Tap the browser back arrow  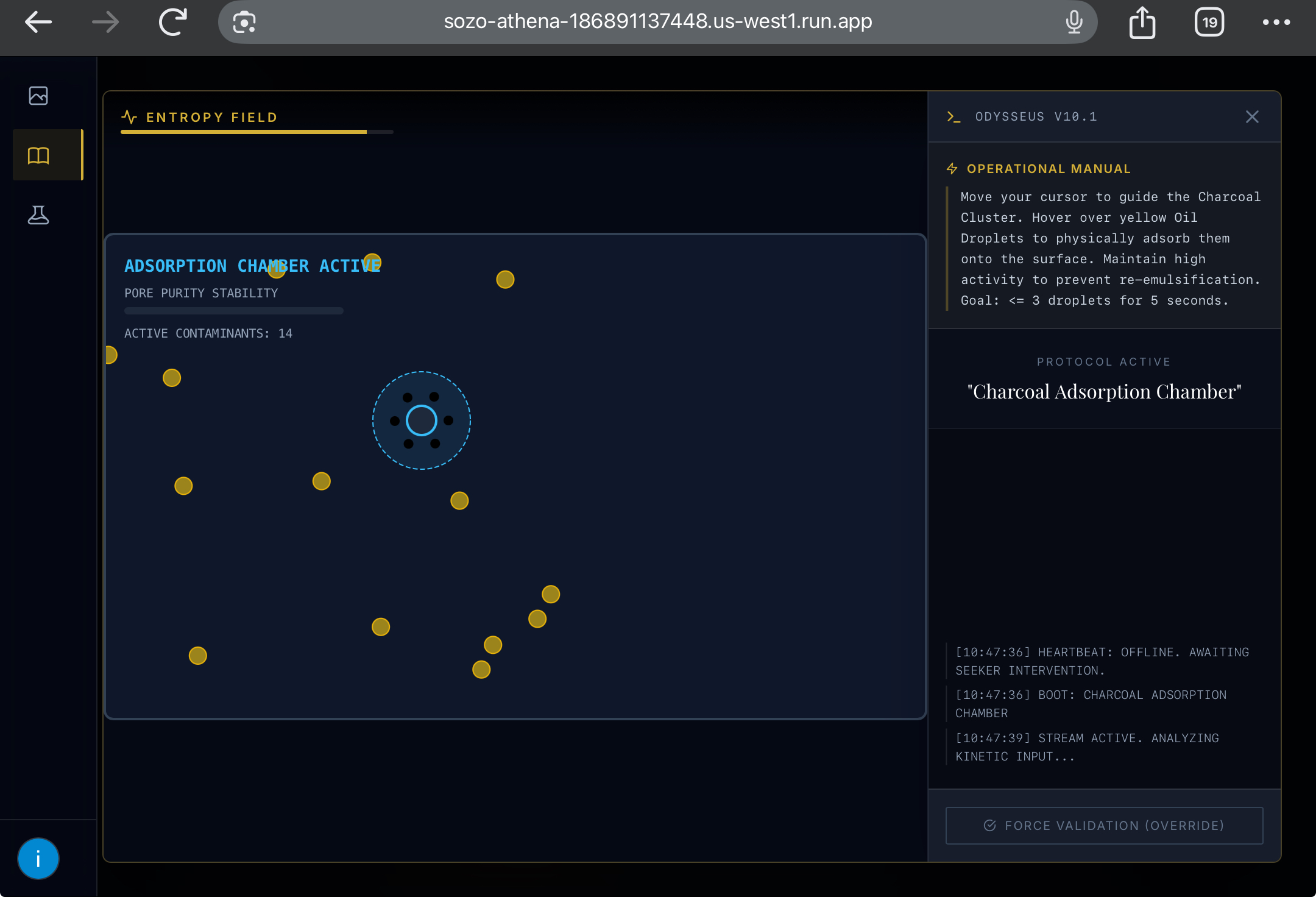(x=38, y=23)
